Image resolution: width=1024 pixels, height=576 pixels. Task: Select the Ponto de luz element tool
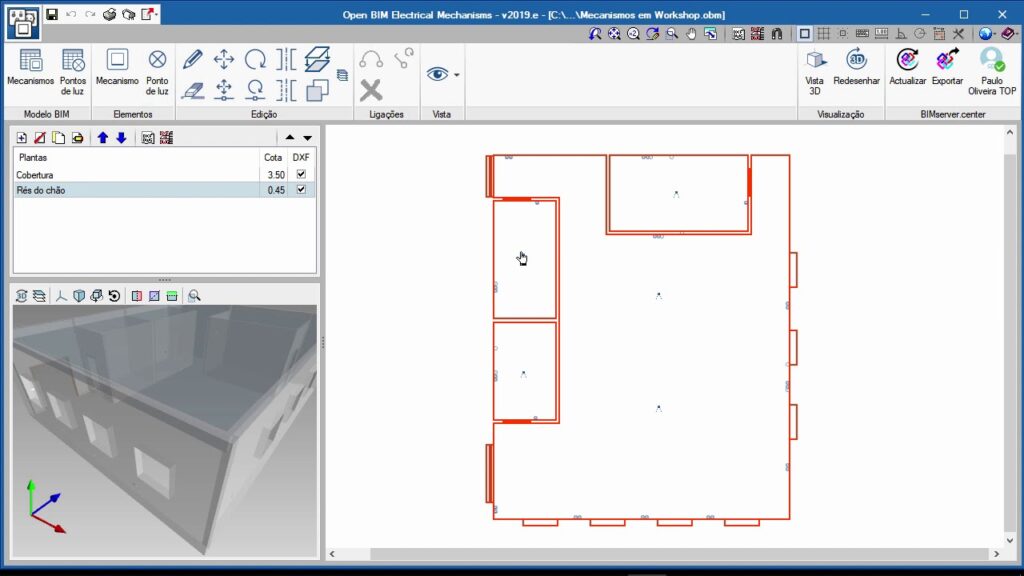pos(157,68)
